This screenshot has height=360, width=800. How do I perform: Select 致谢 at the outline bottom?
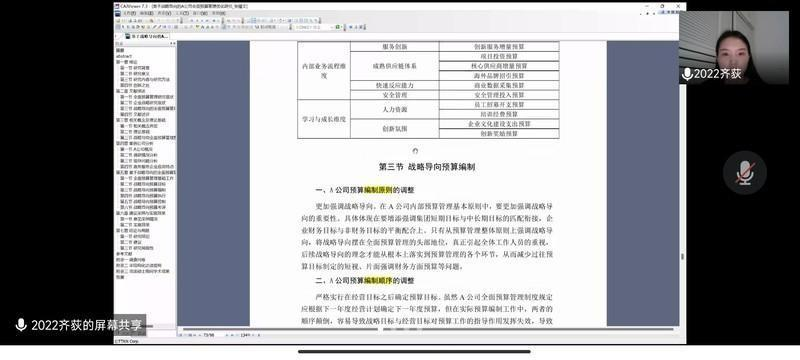click(120, 277)
